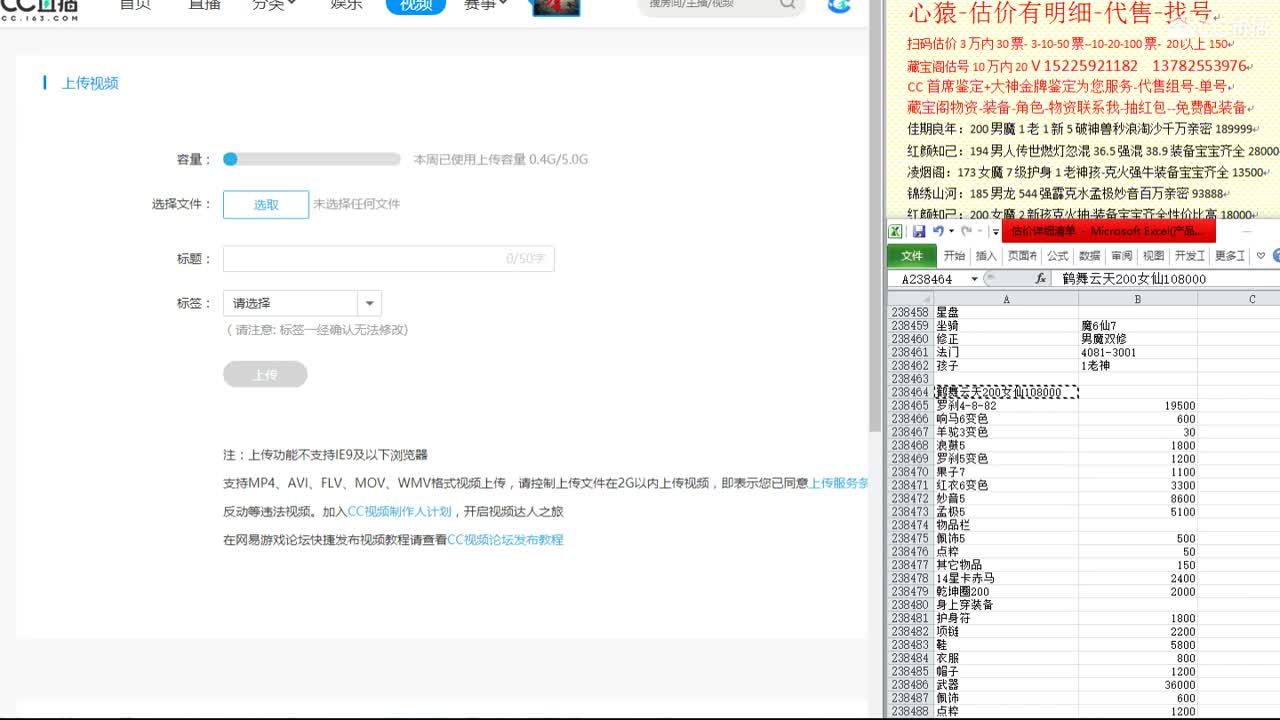1280x720 pixels.
Task: Expand the Excel Name Box dropdown arrow
Action: (975, 279)
